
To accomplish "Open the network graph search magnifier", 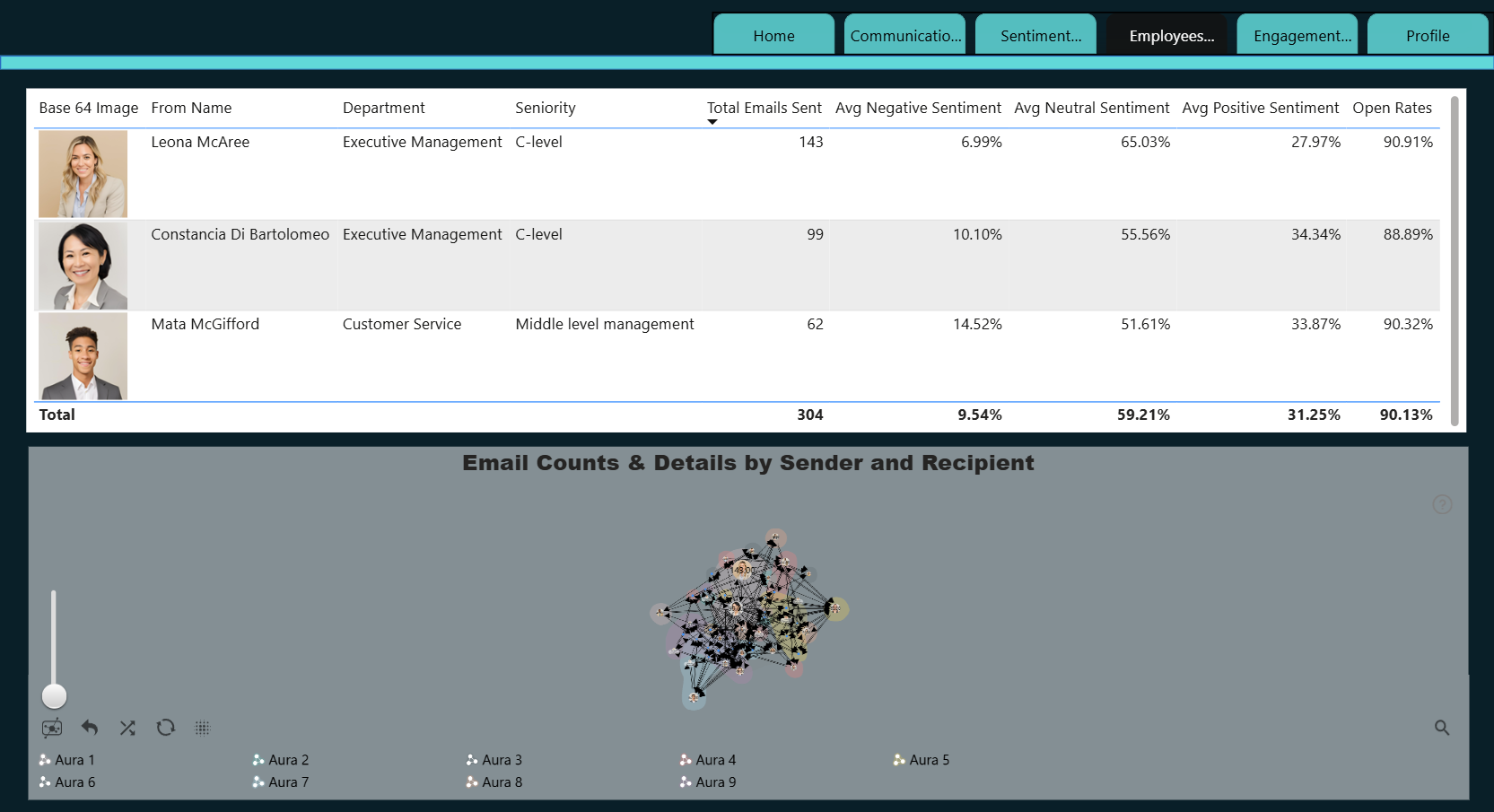I will [x=1442, y=728].
